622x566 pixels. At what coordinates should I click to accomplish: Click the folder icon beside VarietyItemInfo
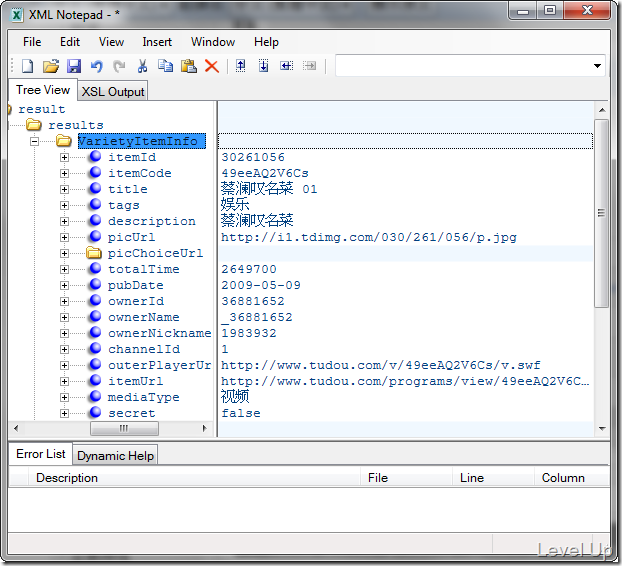pyautogui.click(x=63, y=141)
